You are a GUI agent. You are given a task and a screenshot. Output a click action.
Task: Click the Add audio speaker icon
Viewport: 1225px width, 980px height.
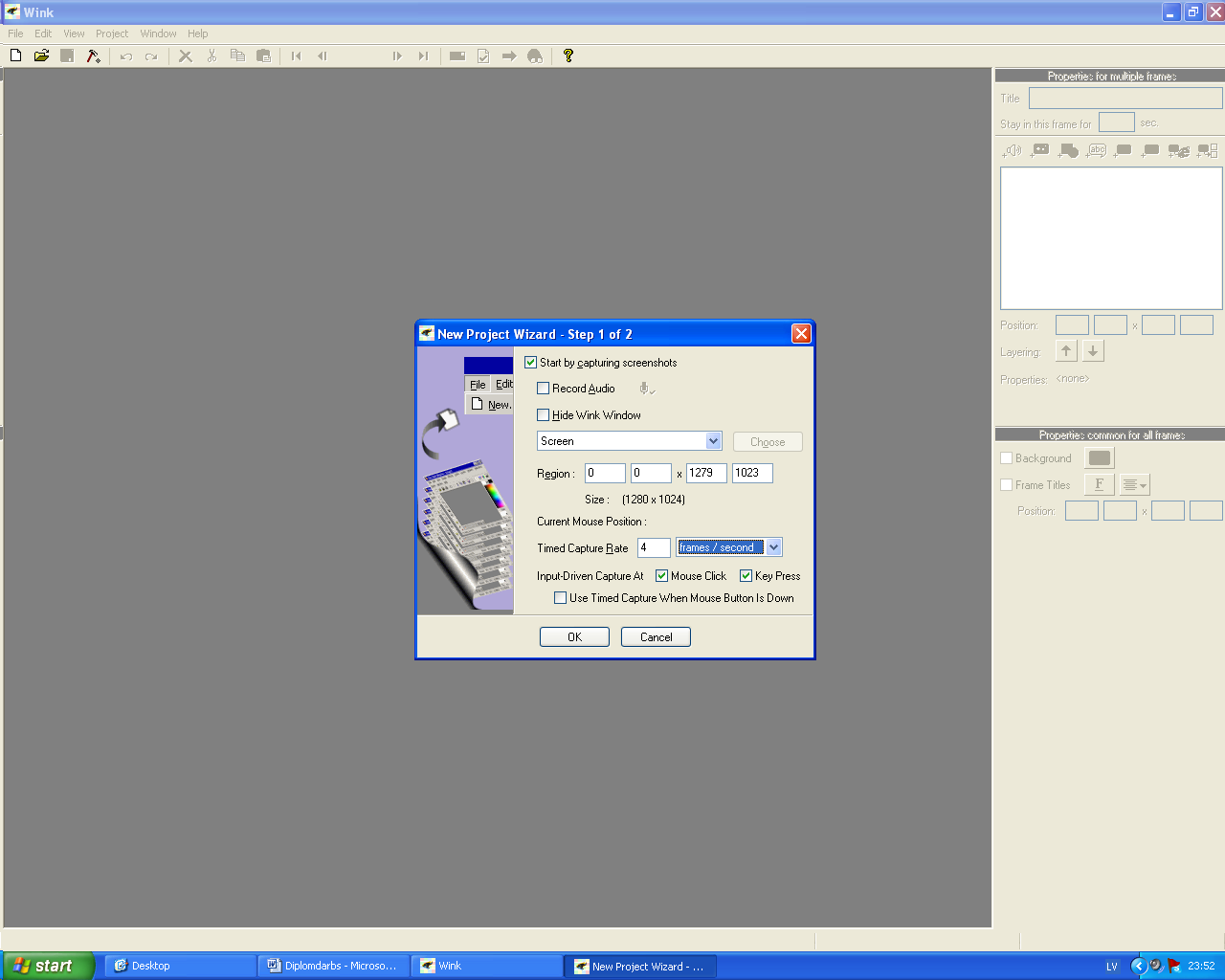click(1013, 150)
